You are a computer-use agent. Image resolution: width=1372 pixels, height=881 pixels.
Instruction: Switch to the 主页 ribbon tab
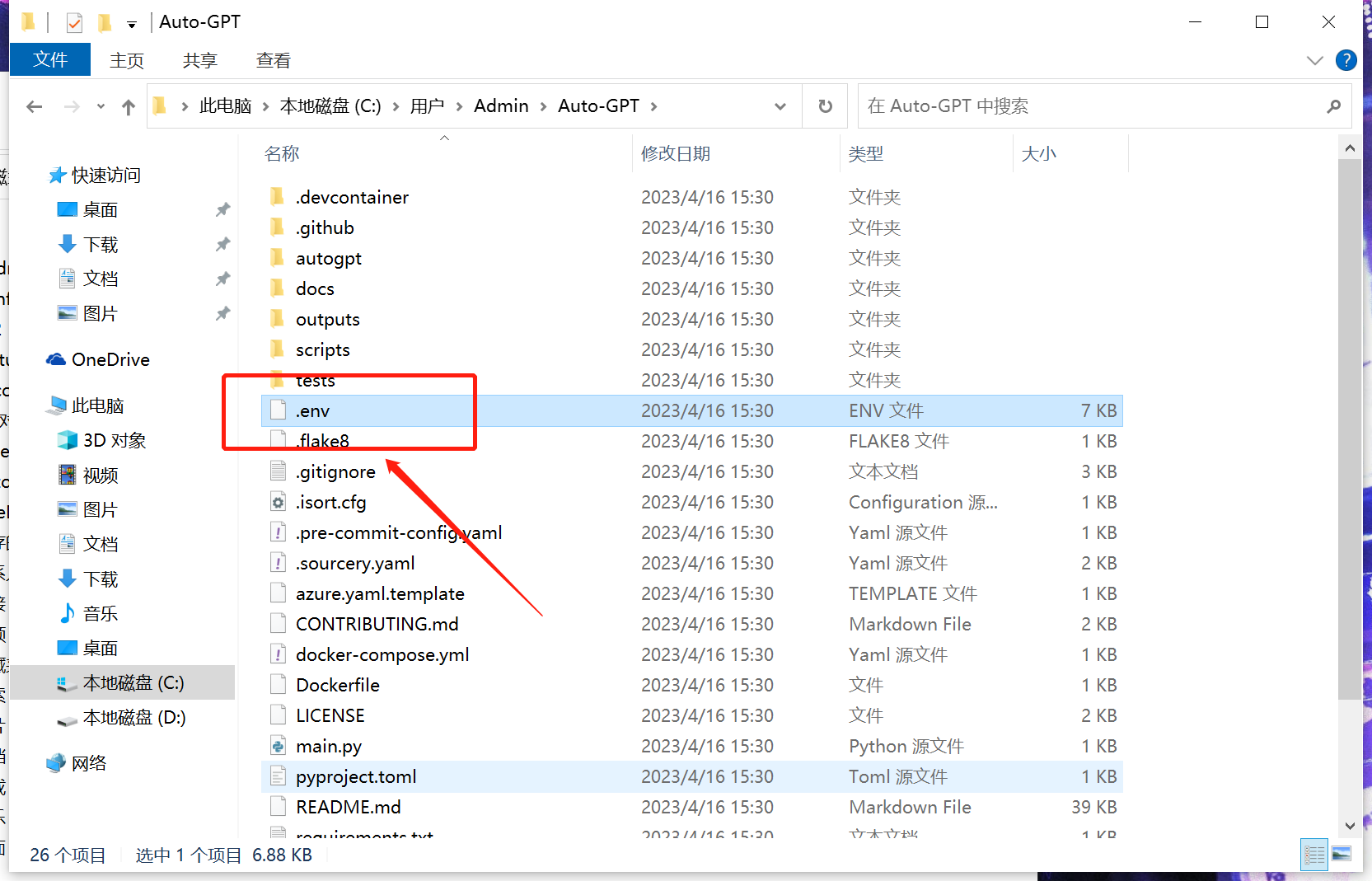click(127, 60)
